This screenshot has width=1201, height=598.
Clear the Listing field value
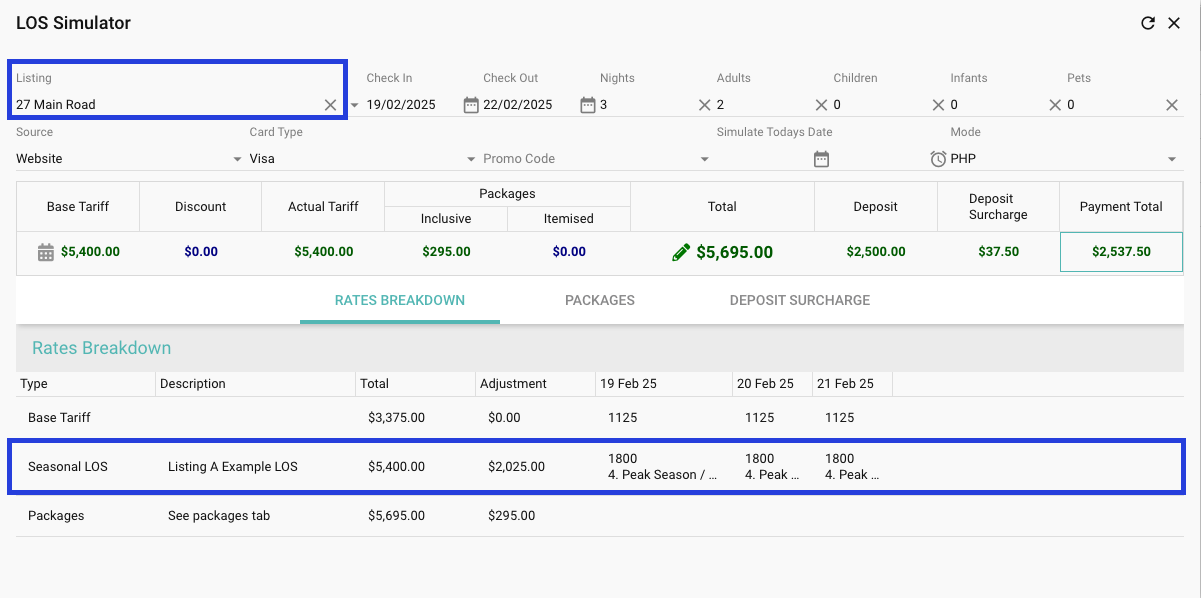(330, 105)
